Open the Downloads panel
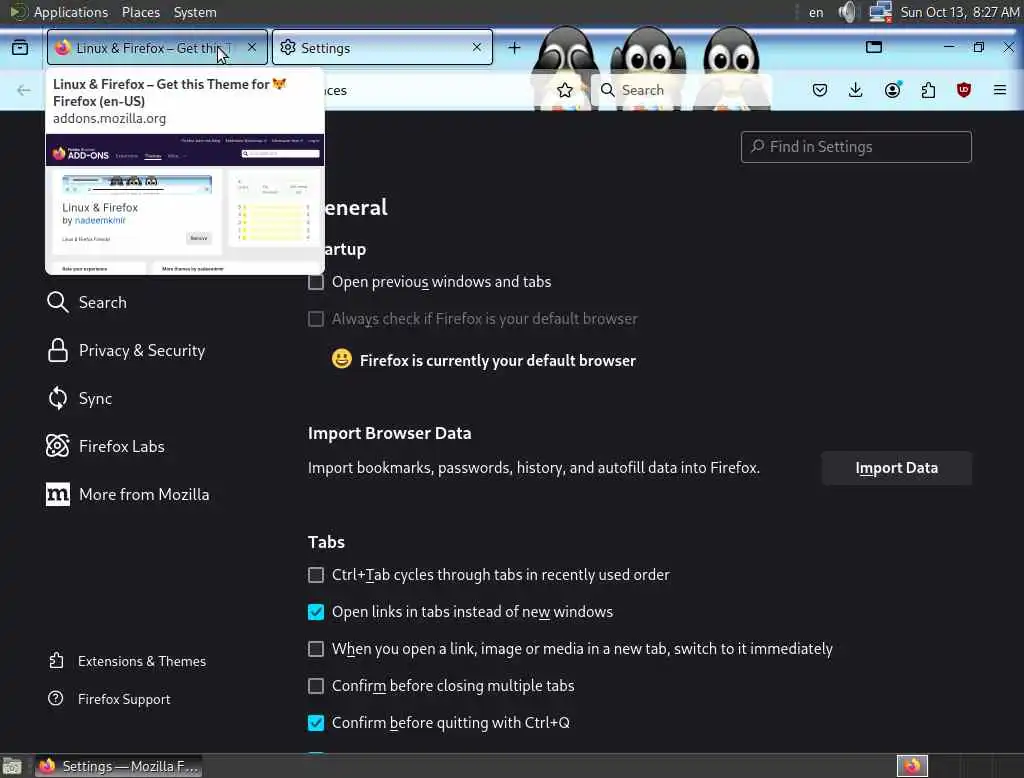 (856, 90)
